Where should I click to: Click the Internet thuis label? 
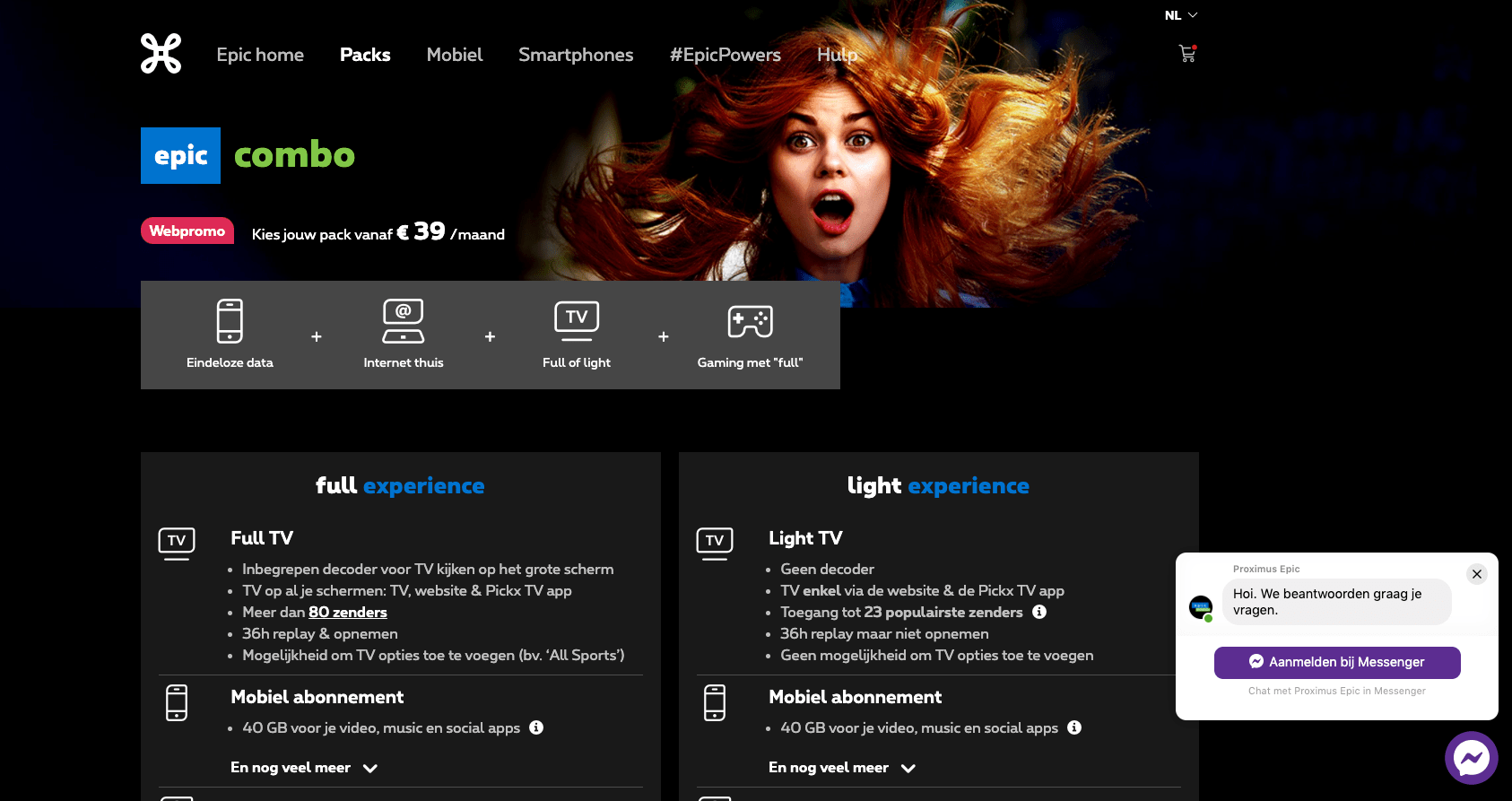click(404, 362)
